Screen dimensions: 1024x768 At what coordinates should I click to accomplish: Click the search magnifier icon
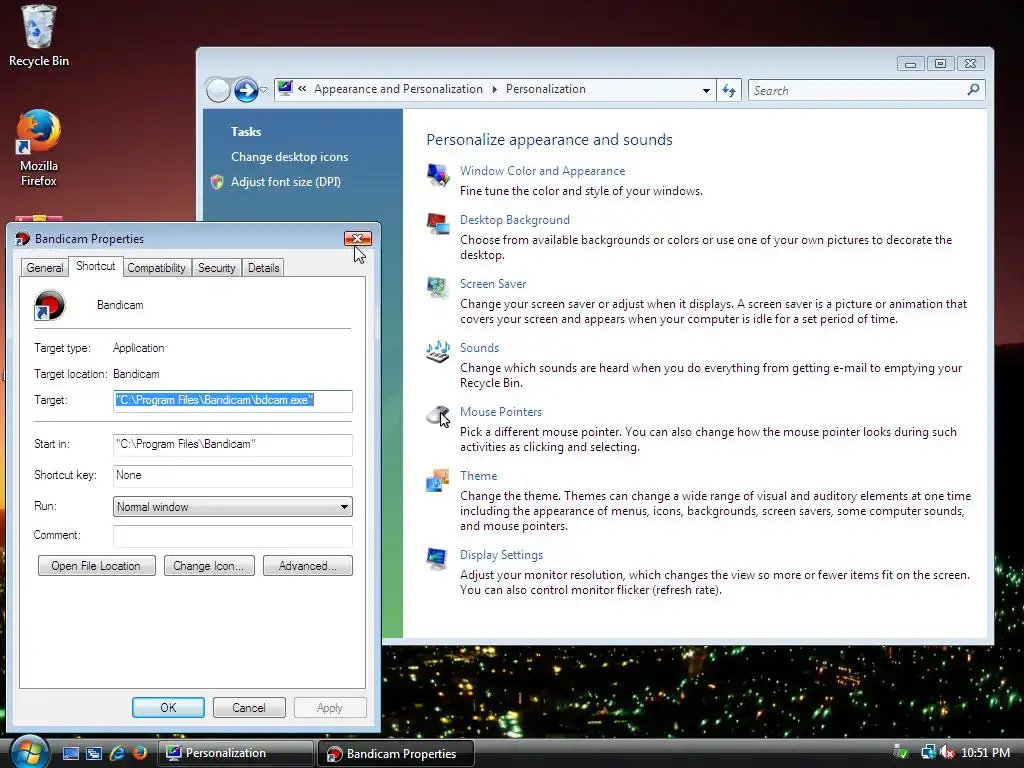pos(973,89)
